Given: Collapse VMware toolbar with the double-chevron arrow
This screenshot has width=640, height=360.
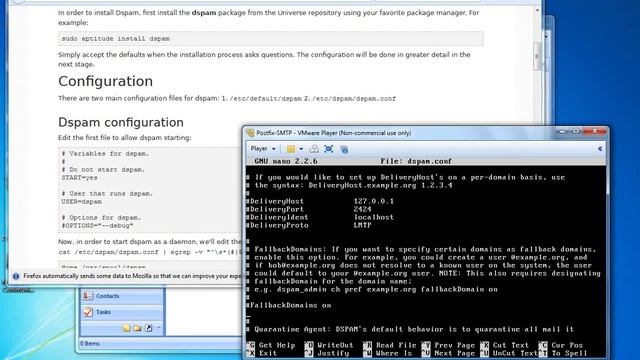Looking at the screenshot, I should point(600,149).
